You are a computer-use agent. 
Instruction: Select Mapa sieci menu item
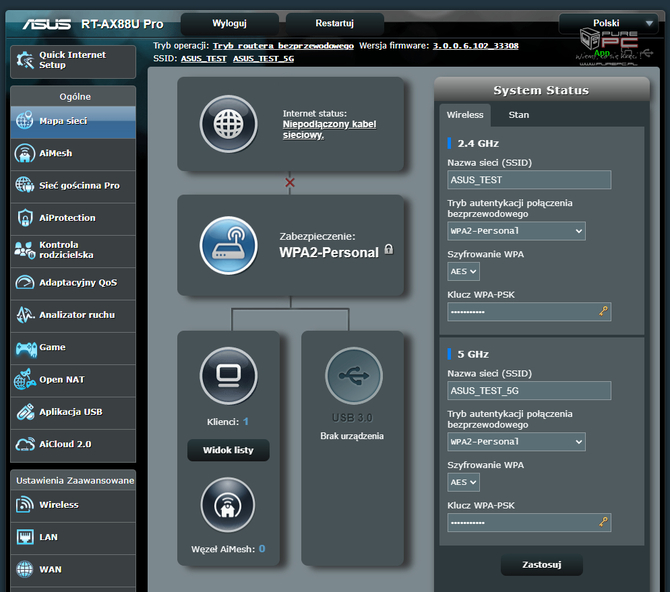(x=73, y=121)
